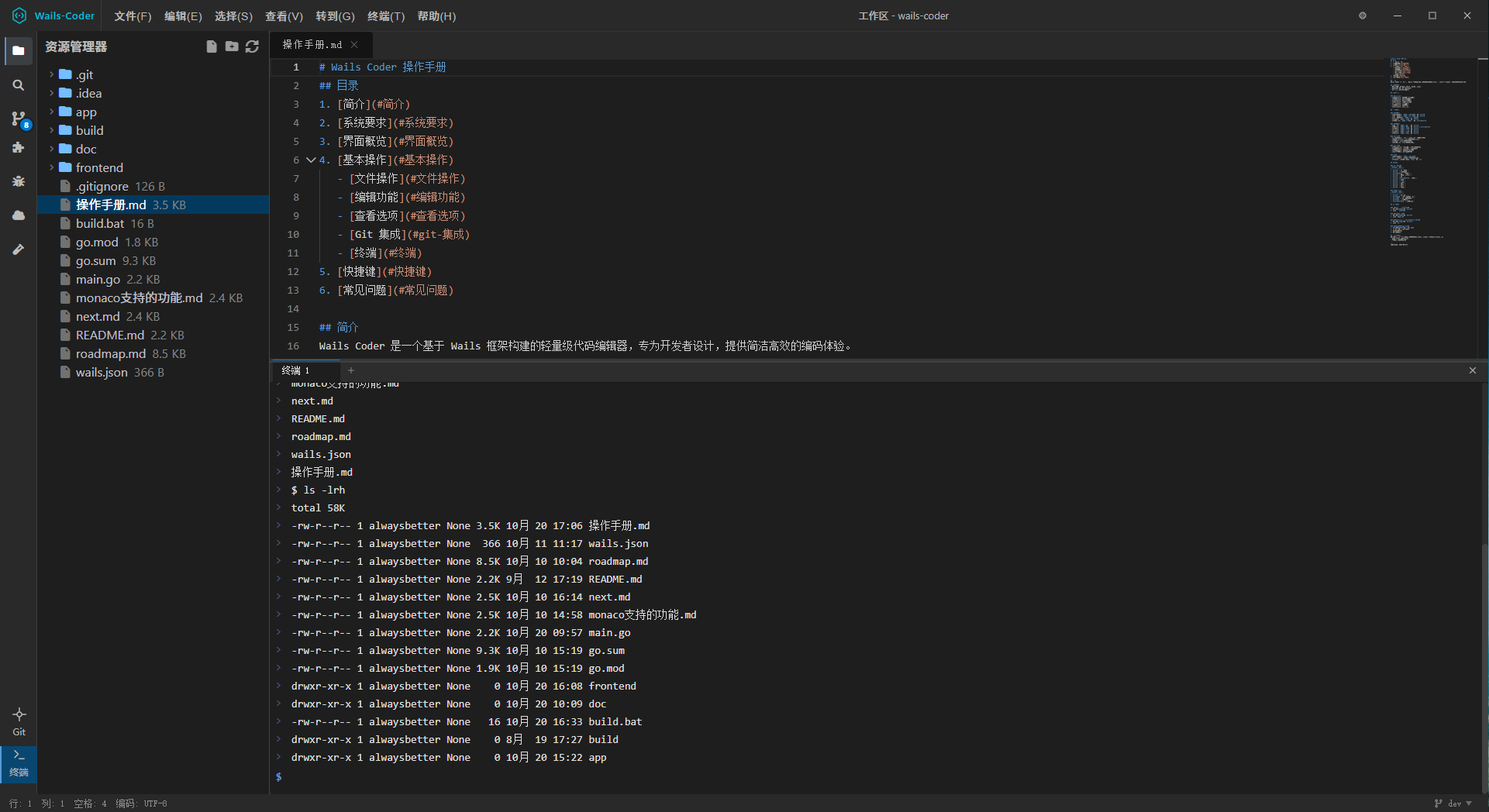
Task: Open go.mod in the explorer
Action: (153, 242)
